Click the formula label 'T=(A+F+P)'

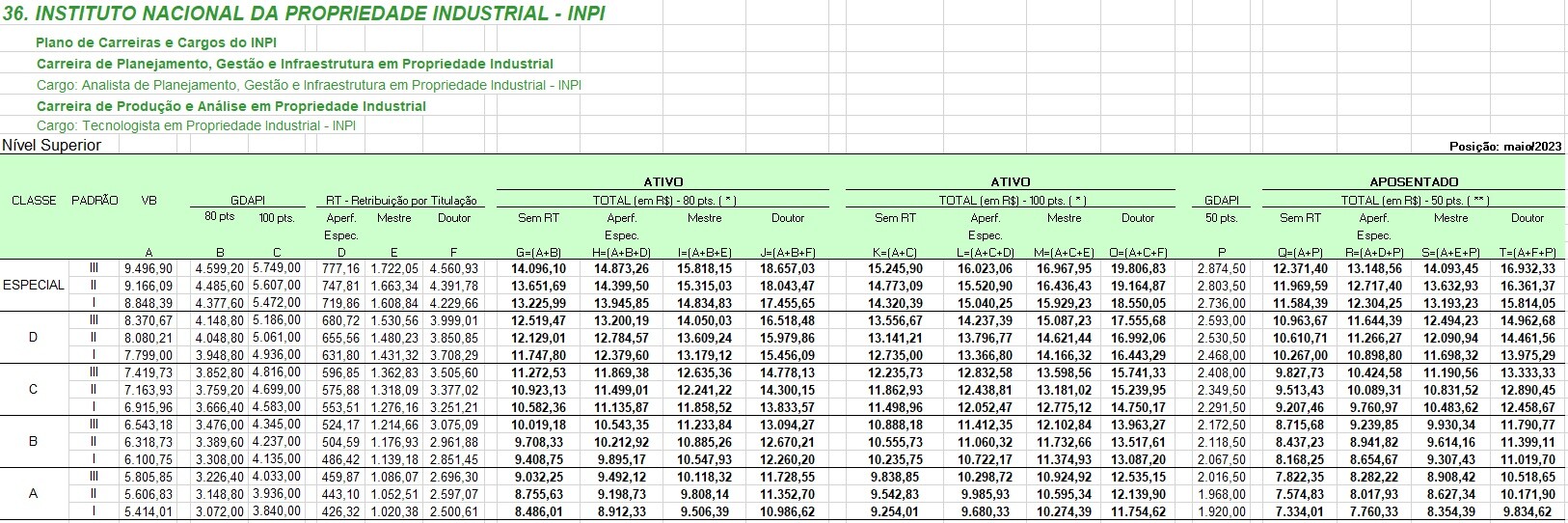(x=1527, y=253)
